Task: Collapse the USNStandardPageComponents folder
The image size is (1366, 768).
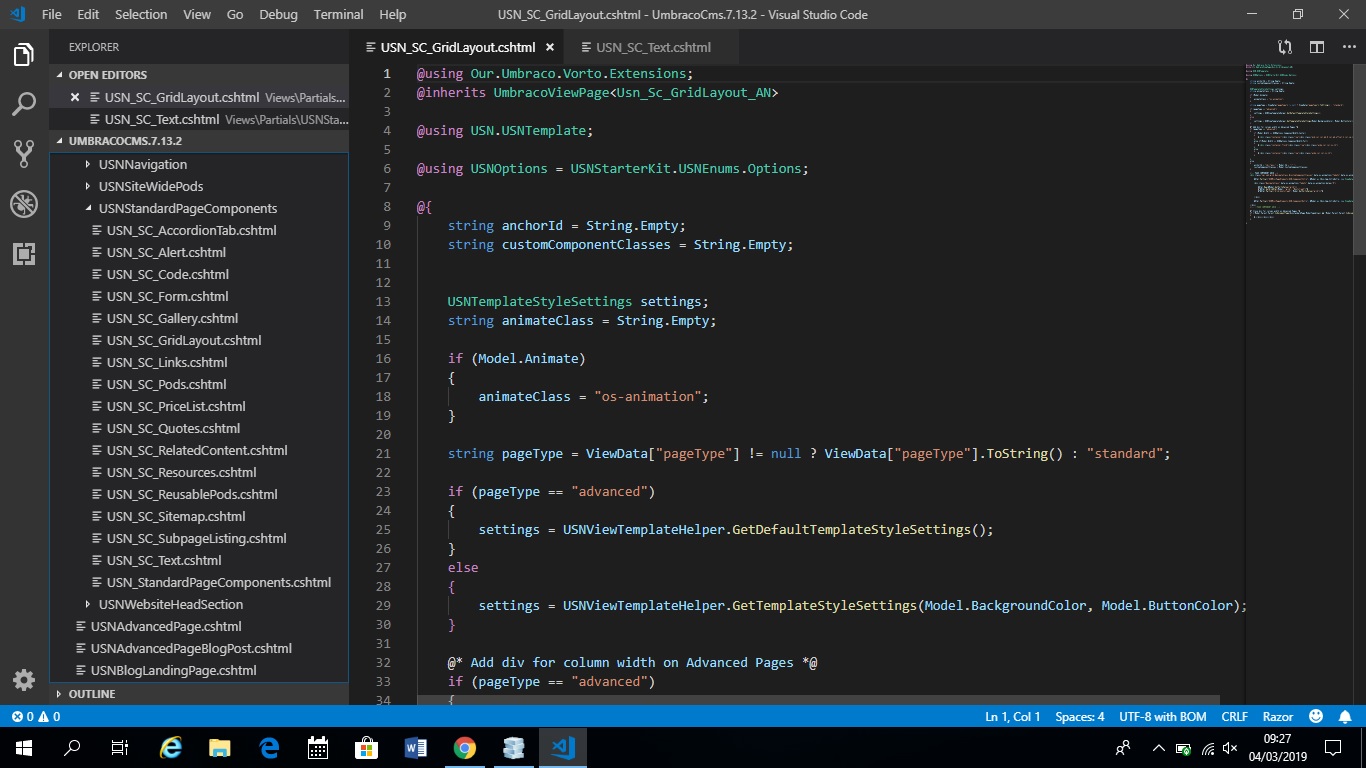Action: tap(187, 208)
